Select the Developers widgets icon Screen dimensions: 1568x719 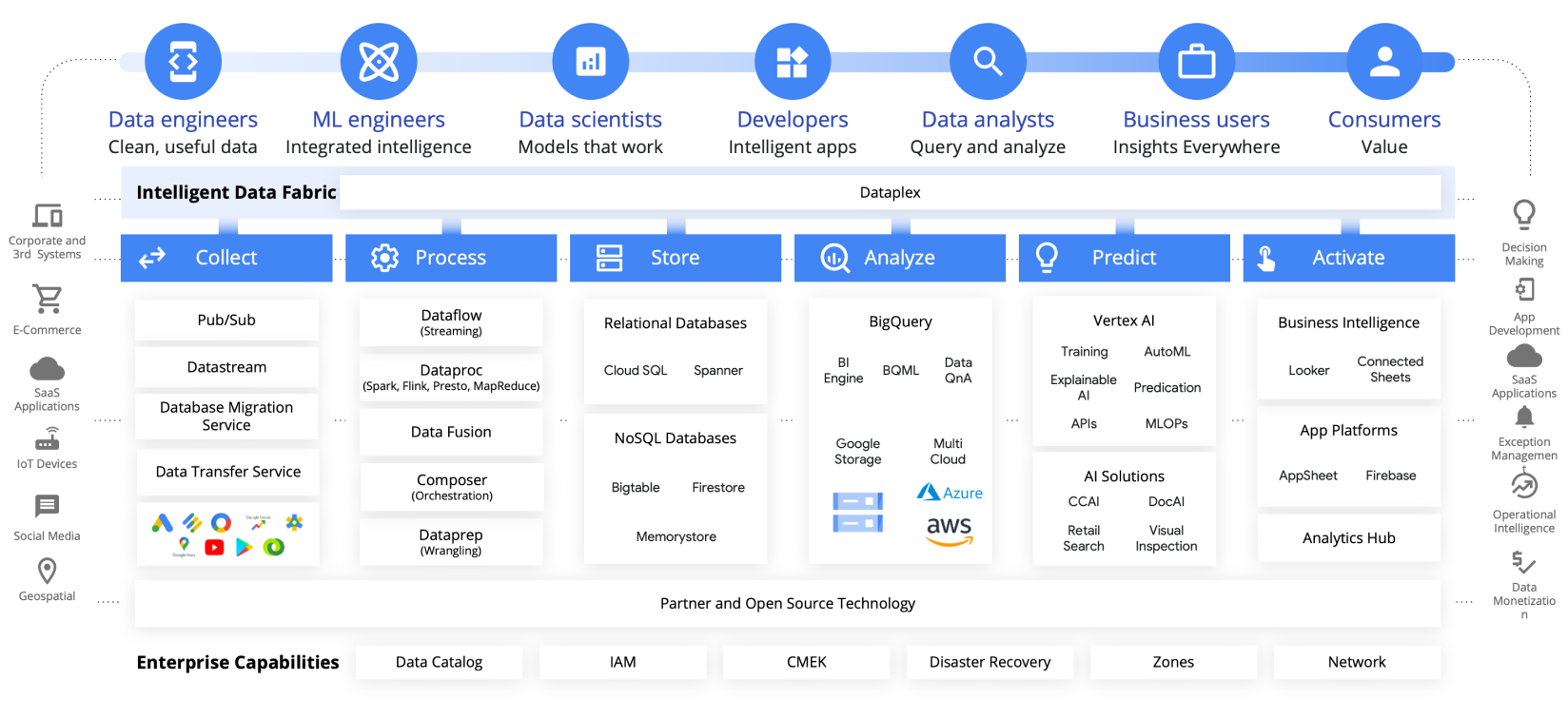tap(793, 62)
